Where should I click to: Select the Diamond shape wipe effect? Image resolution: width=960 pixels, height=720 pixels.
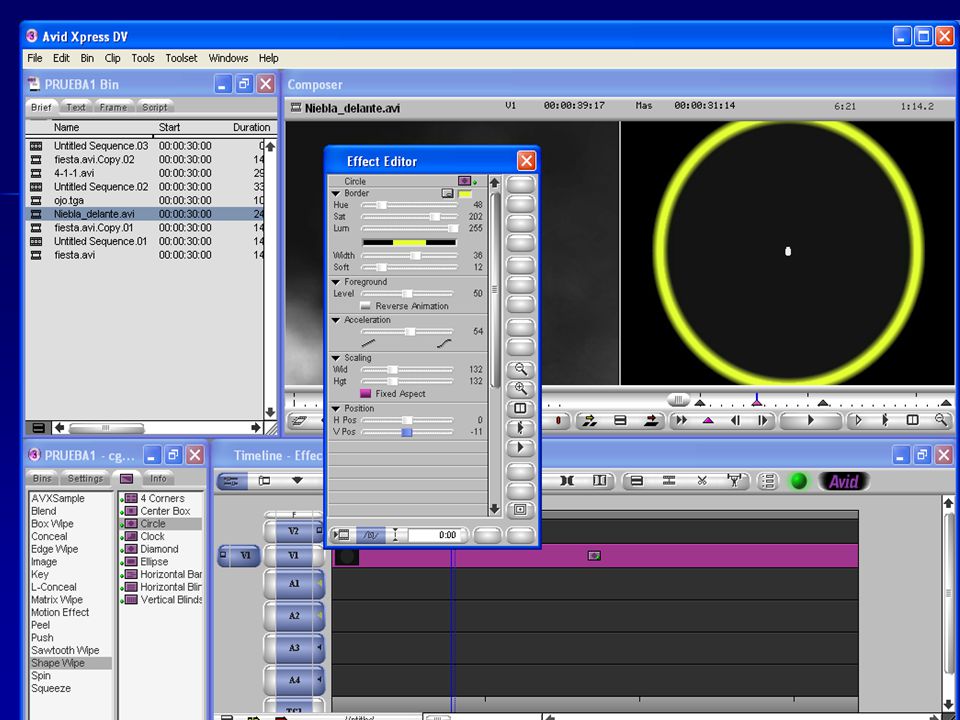159,549
